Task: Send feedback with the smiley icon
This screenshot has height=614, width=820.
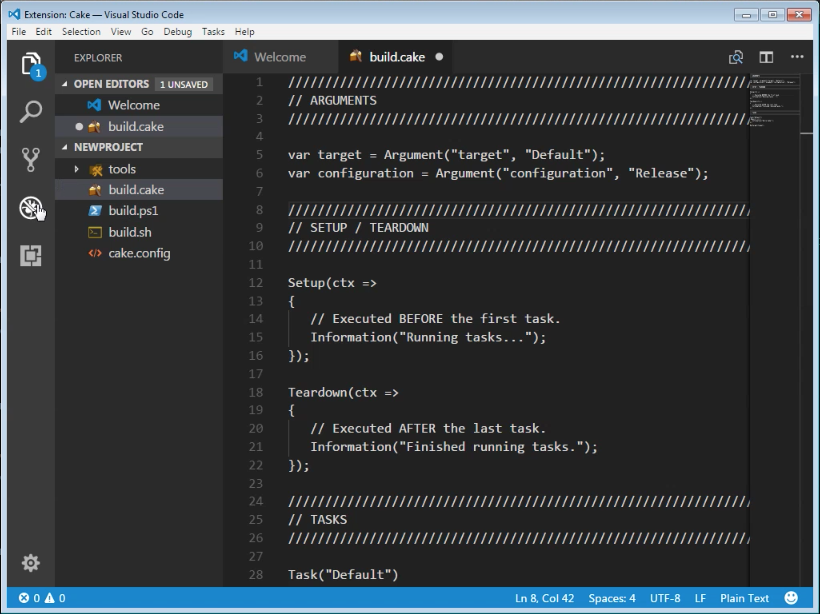Action: [791, 598]
